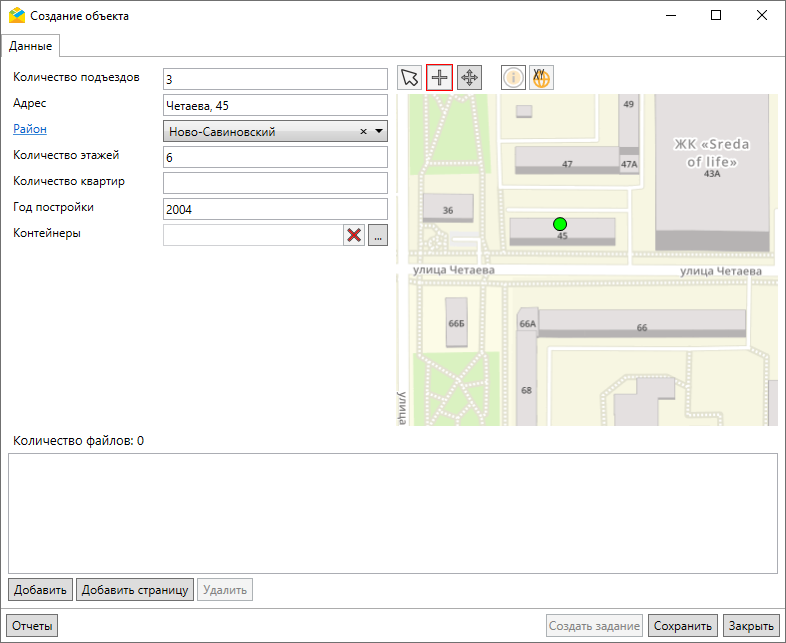Screen dimensions: 786x643
Task: Click the Год постройки field
Action: click(x=275, y=209)
